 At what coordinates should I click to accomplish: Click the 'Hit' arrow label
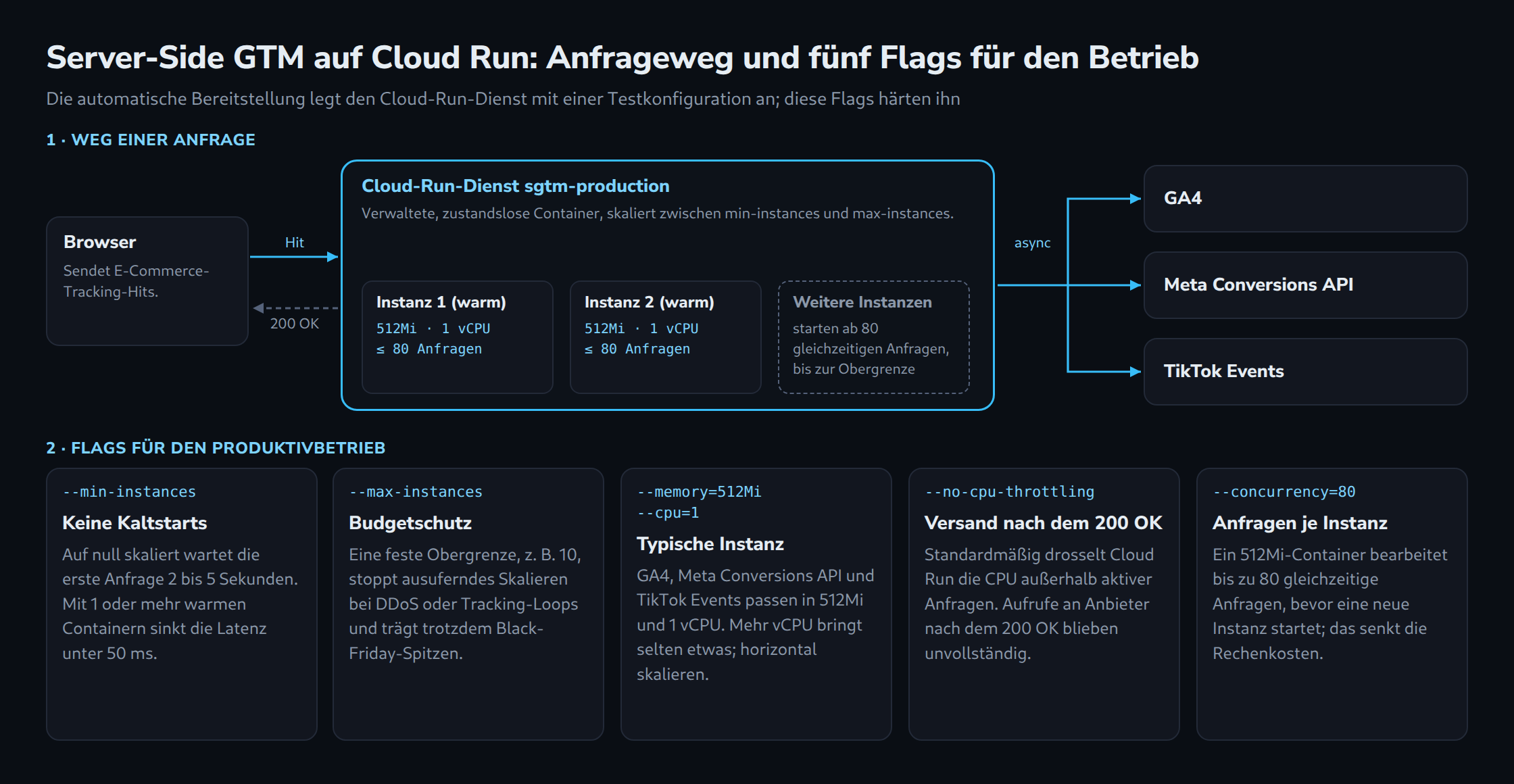tap(294, 243)
